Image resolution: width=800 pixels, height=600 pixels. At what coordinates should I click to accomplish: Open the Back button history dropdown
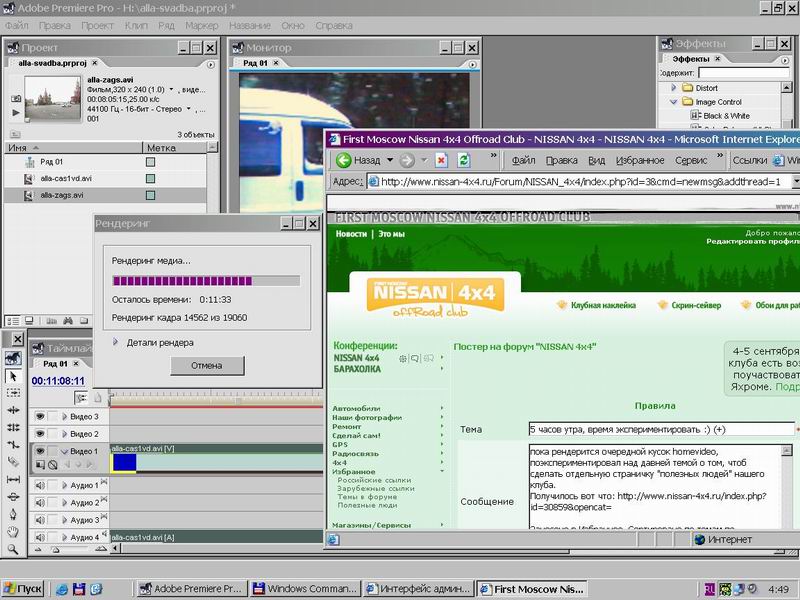point(390,160)
